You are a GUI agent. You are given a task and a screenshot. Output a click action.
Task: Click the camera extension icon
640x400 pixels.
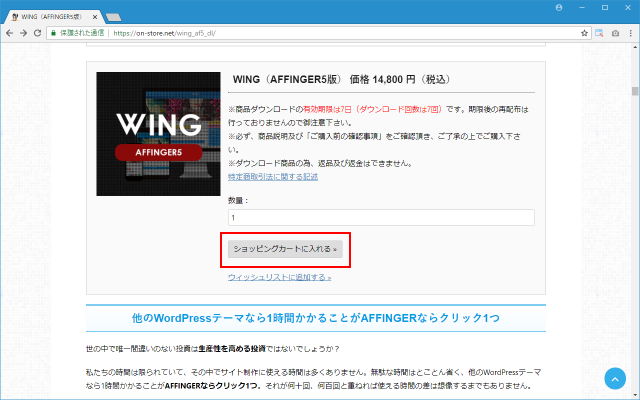click(x=615, y=33)
